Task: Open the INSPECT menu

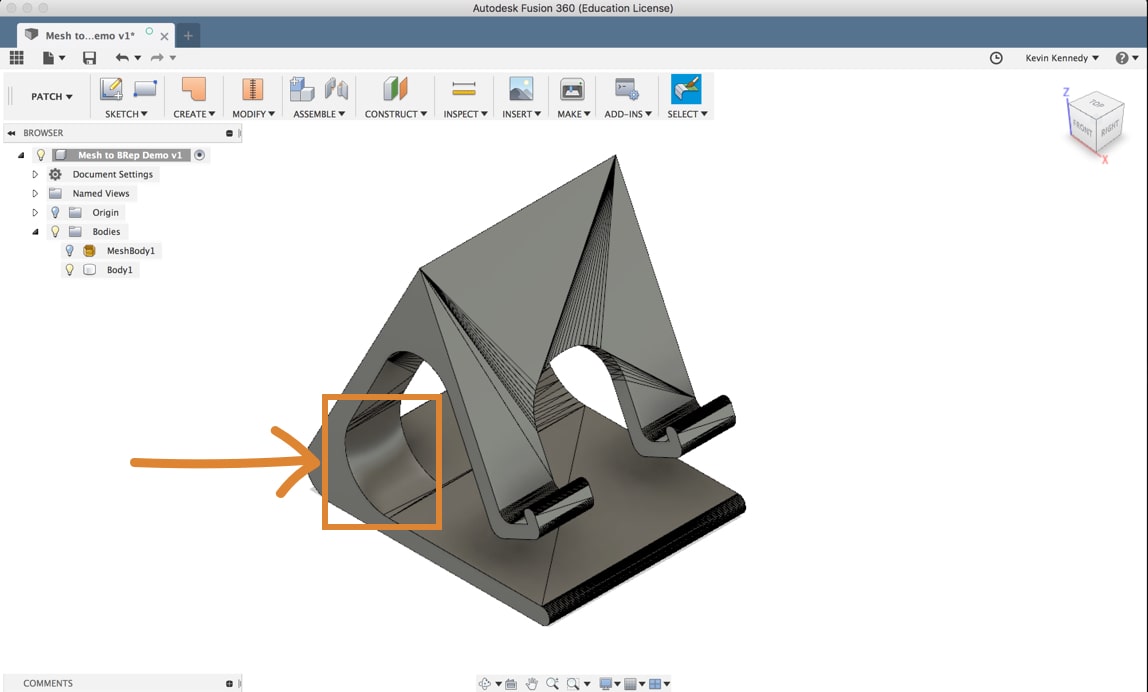Action: click(465, 114)
